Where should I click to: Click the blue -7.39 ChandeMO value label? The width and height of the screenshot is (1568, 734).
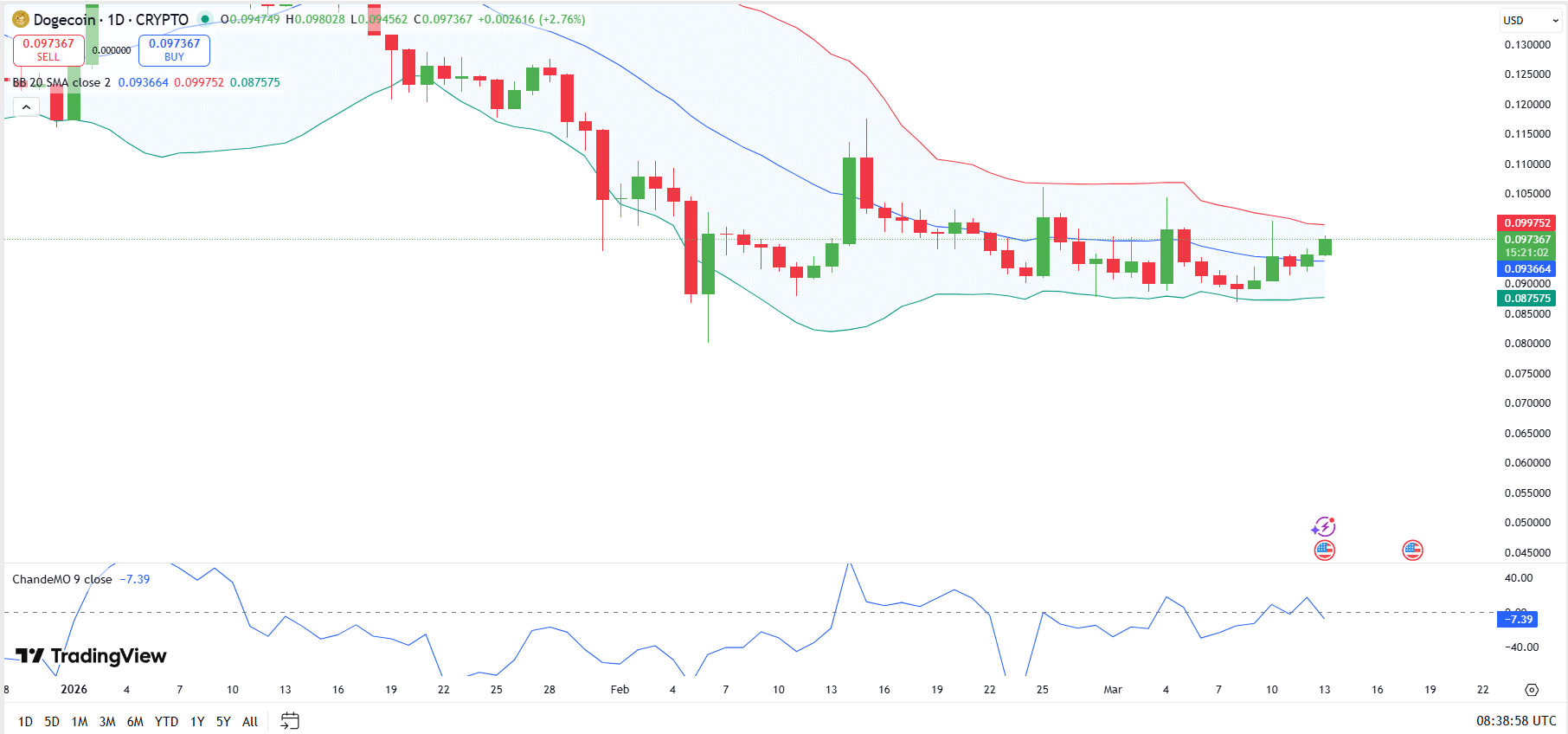(1518, 619)
